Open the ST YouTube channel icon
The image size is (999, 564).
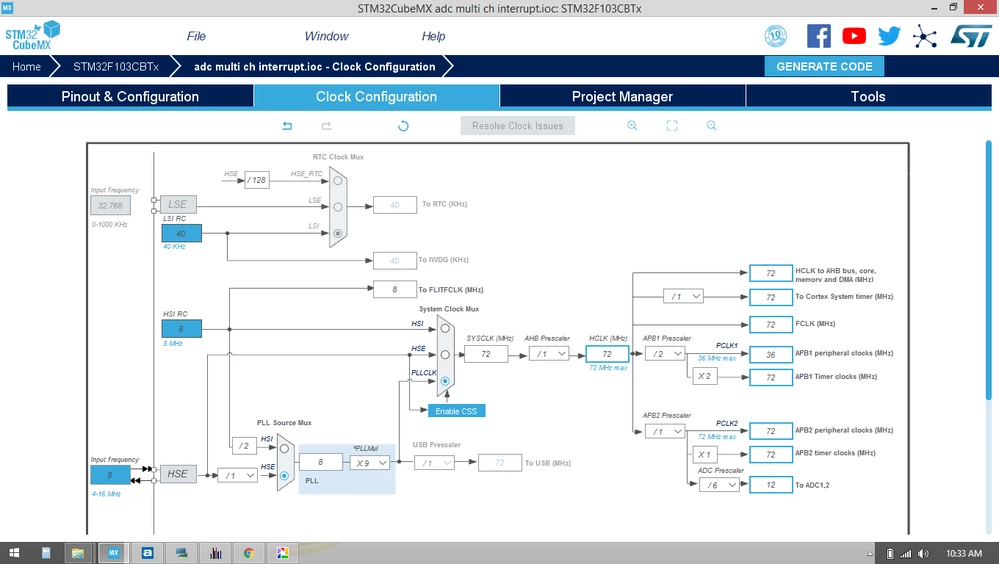tap(854, 36)
